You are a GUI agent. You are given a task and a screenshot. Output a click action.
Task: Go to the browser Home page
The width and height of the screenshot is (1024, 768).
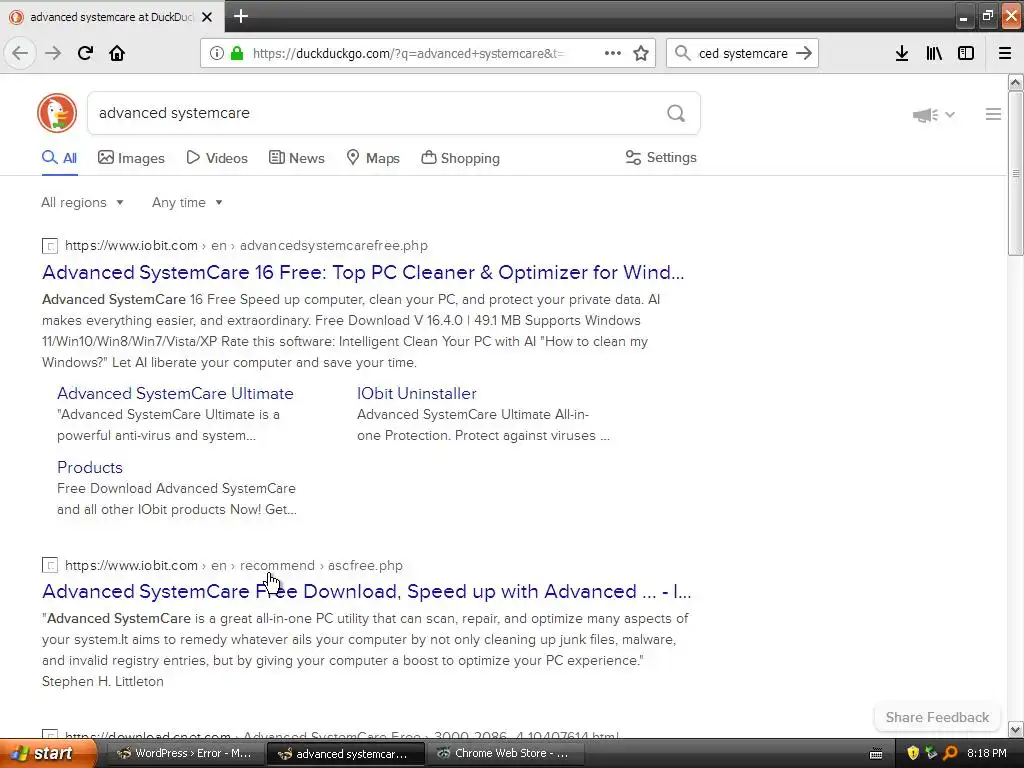click(x=117, y=54)
